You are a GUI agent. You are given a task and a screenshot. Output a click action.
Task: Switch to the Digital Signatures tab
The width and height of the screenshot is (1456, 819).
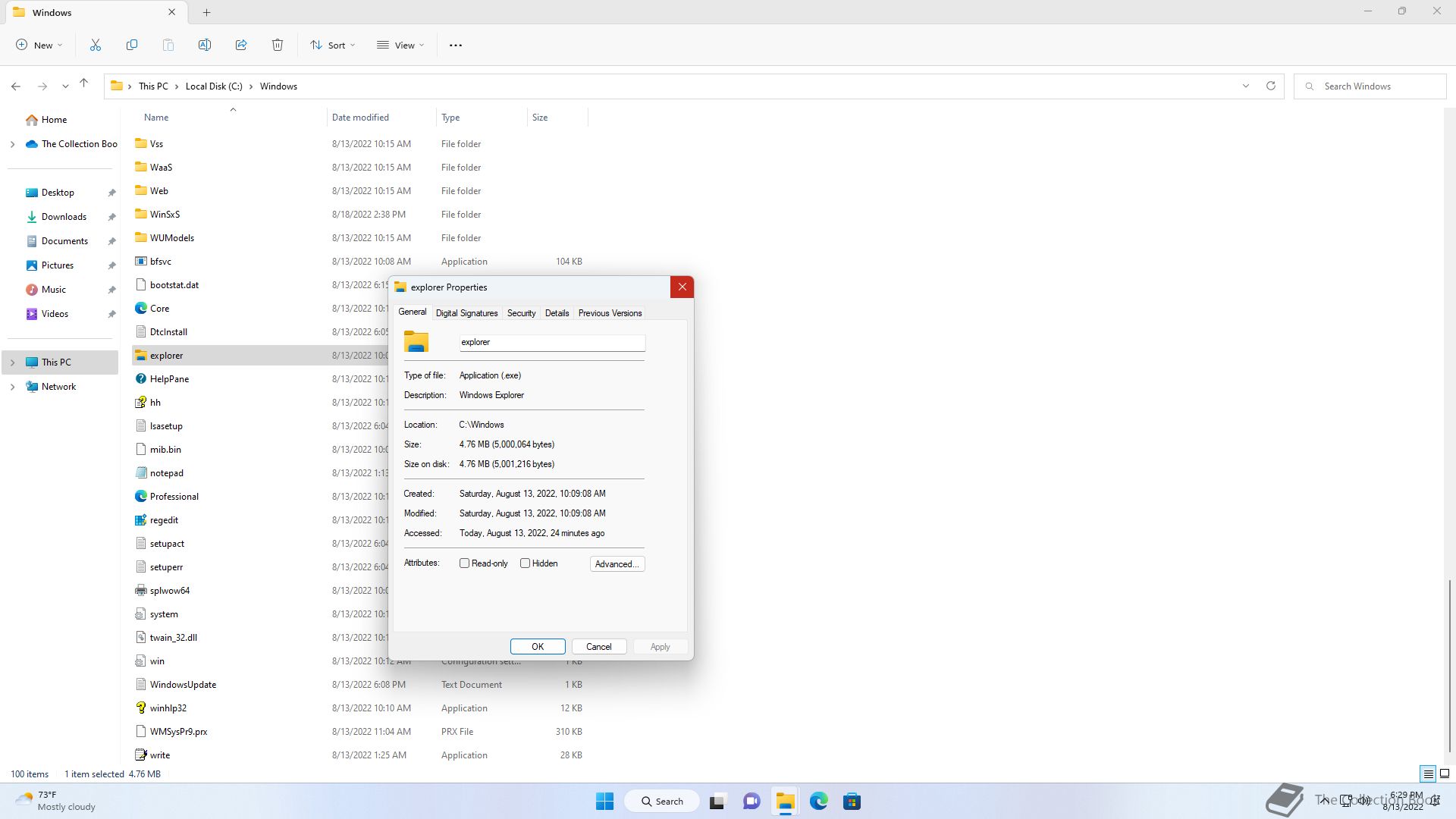tap(466, 313)
